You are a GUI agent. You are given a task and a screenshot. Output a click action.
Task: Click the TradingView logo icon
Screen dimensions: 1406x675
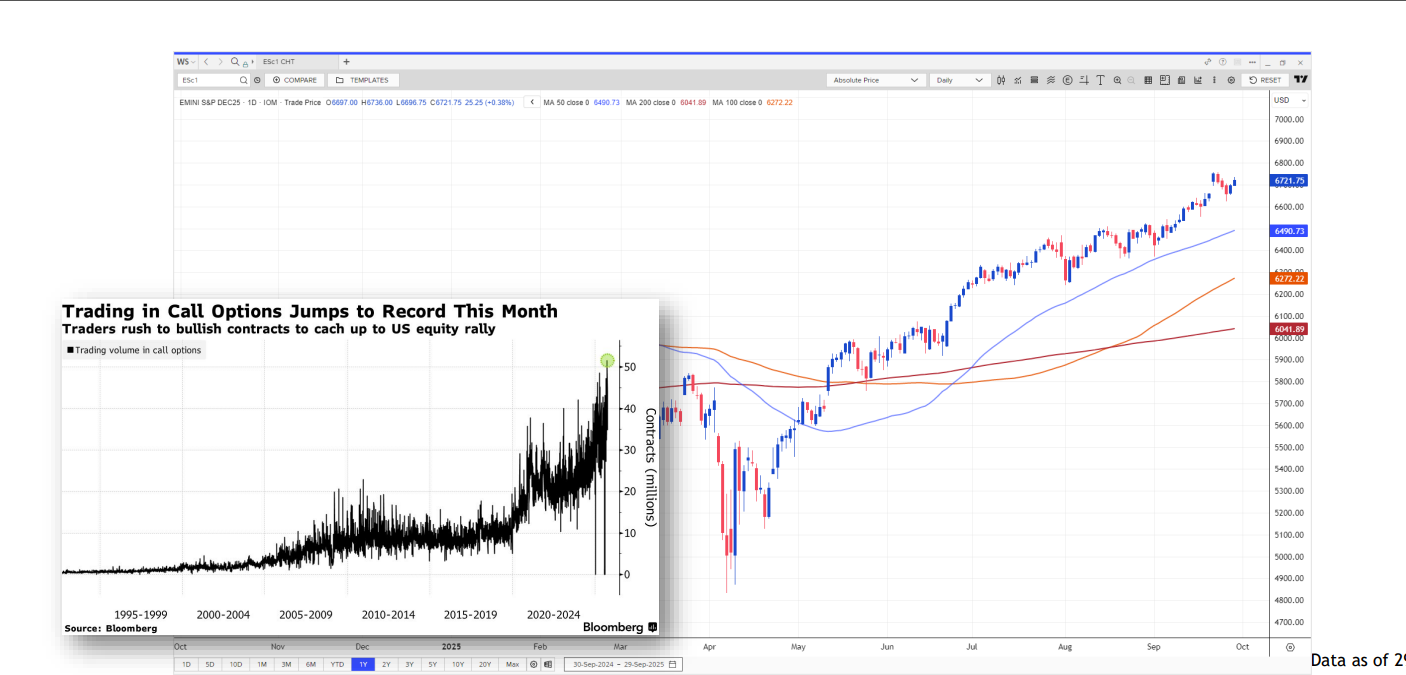point(1300,80)
